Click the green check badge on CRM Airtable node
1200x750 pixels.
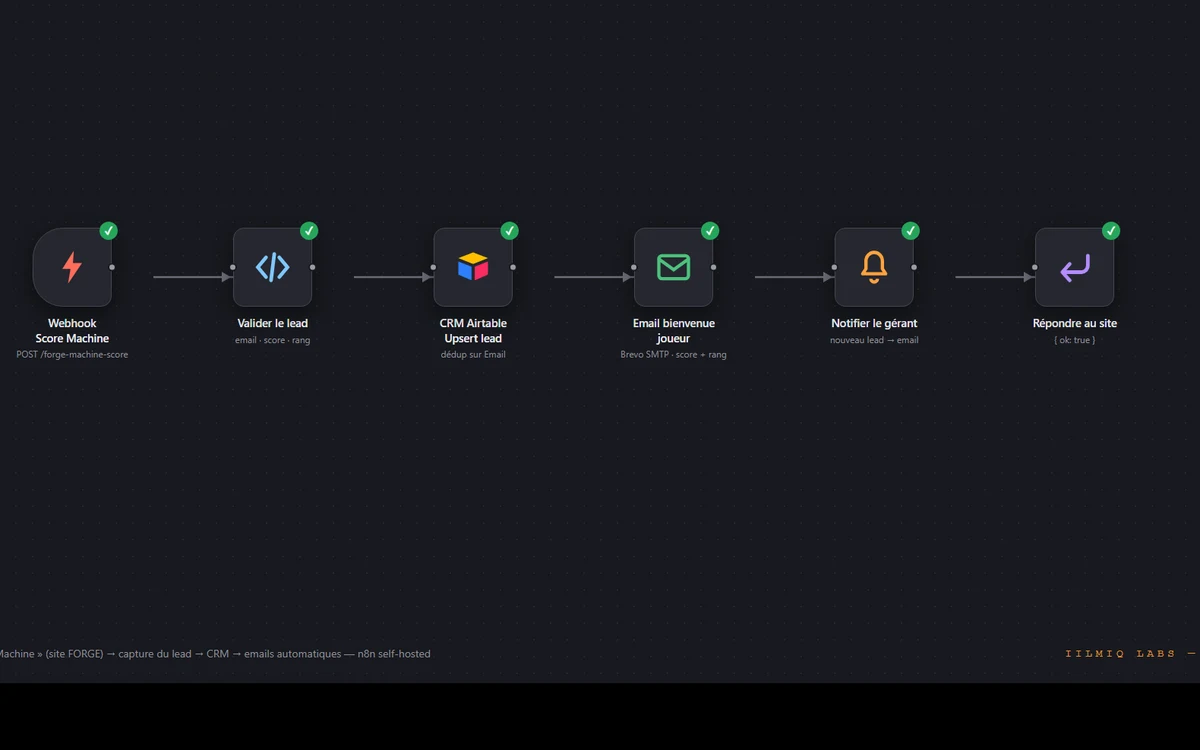[x=509, y=231]
